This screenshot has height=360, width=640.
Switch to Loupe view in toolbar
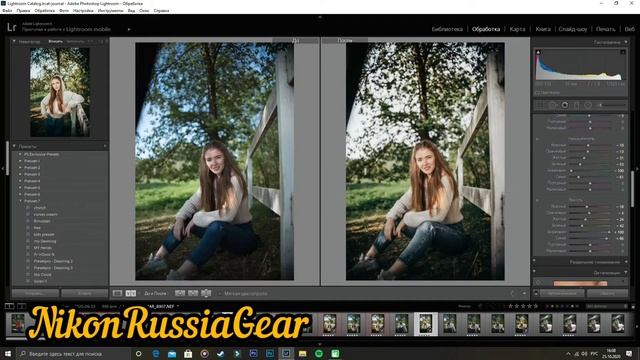[x=118, y=293]
